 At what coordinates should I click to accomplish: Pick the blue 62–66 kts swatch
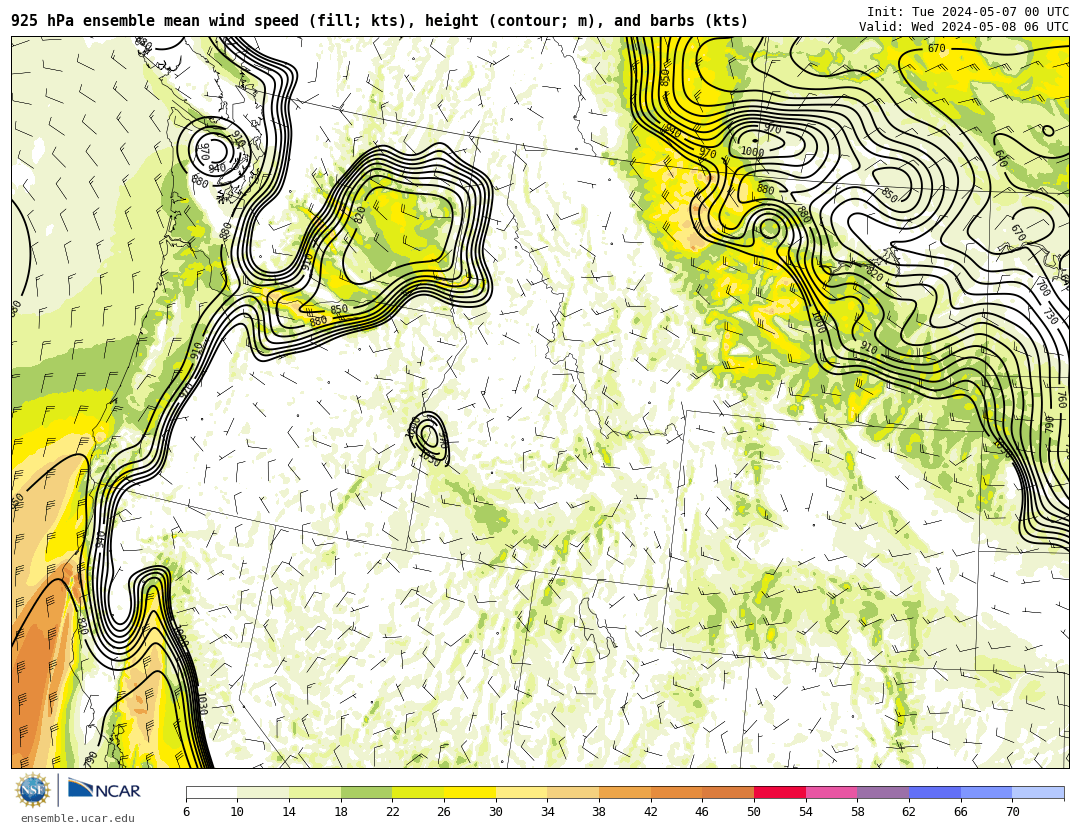tap(935, 792)
